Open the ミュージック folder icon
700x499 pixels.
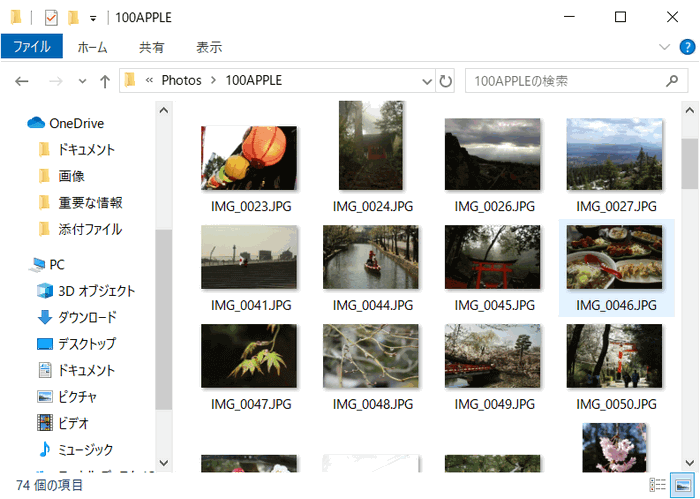click(45, 449)
